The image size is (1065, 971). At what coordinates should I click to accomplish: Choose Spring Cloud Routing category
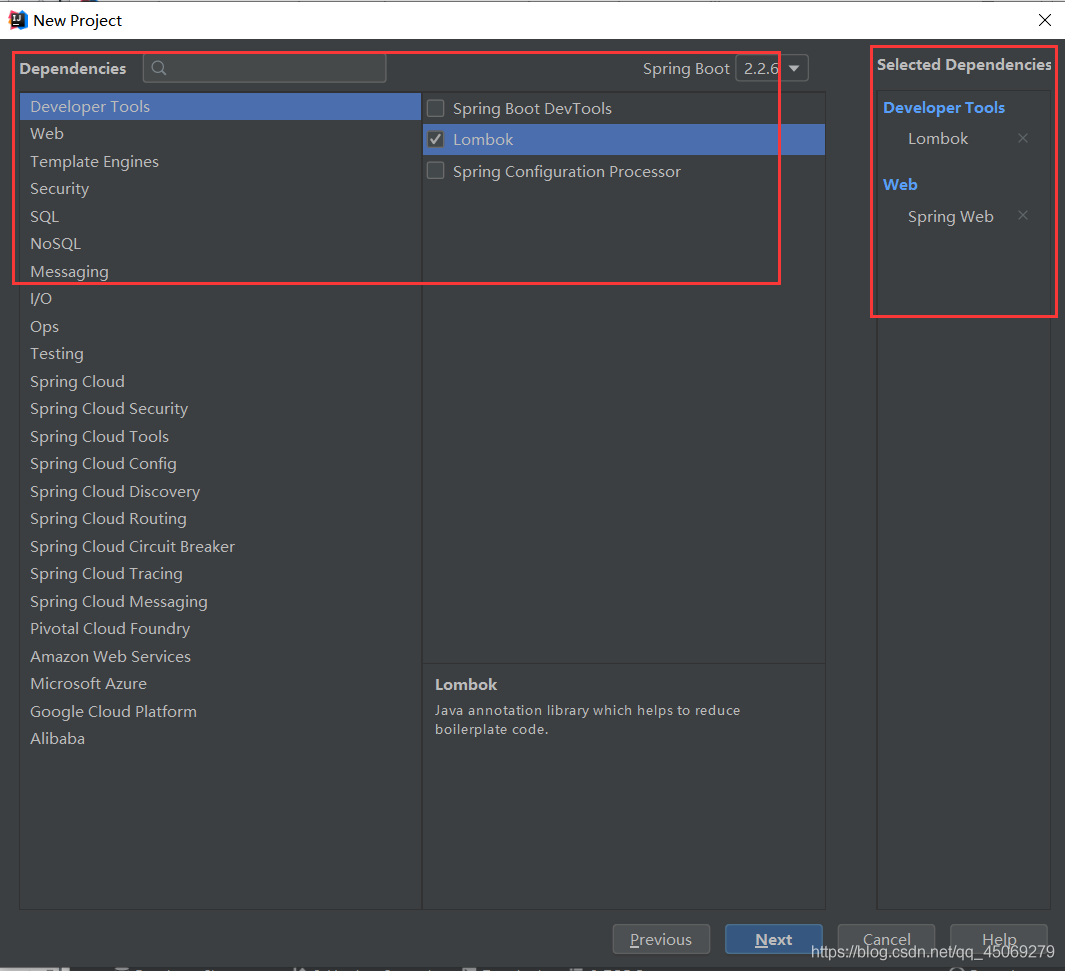(221, 519)
